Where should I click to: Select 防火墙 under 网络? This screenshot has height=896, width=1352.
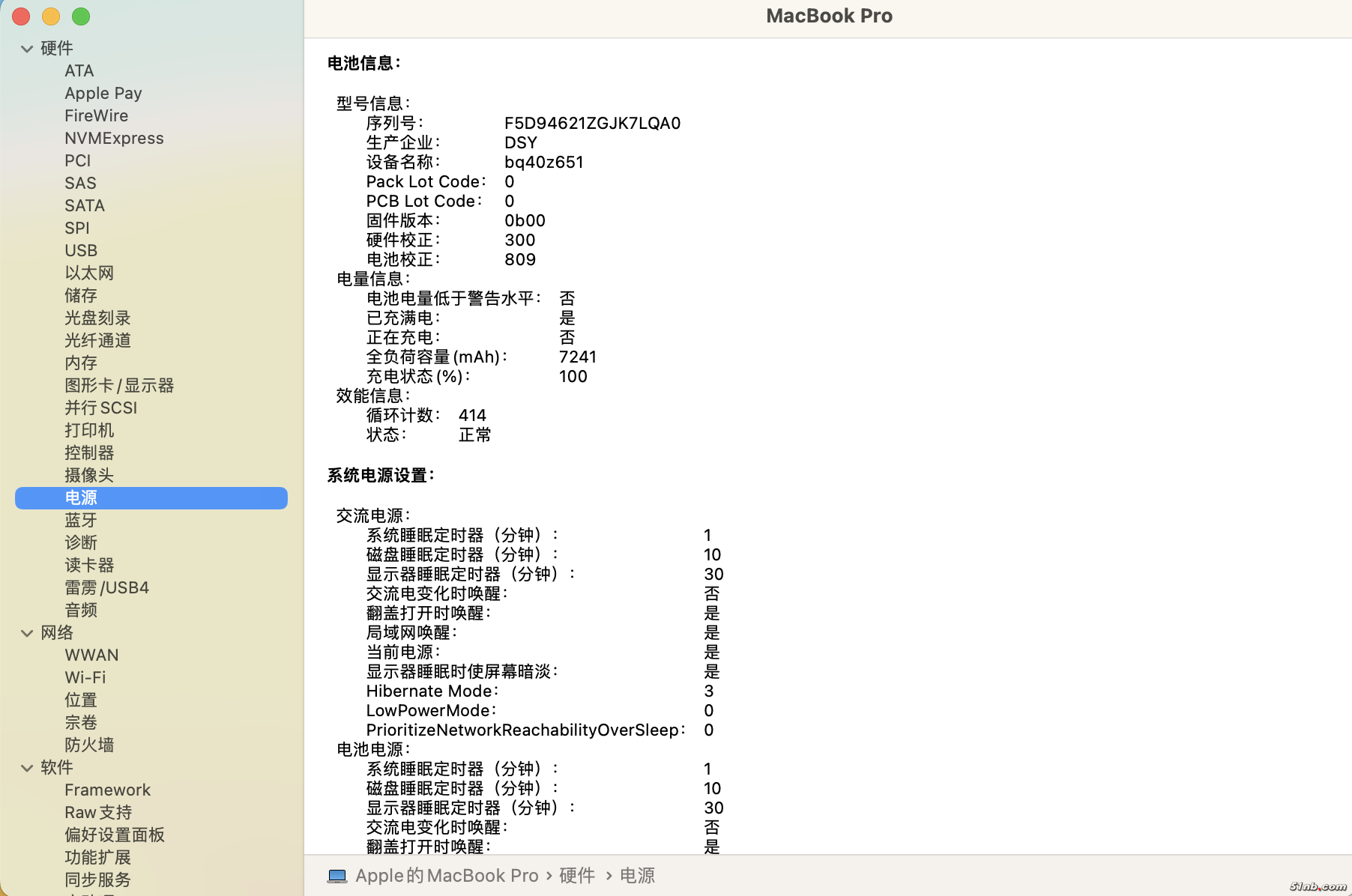click(89, 745)
